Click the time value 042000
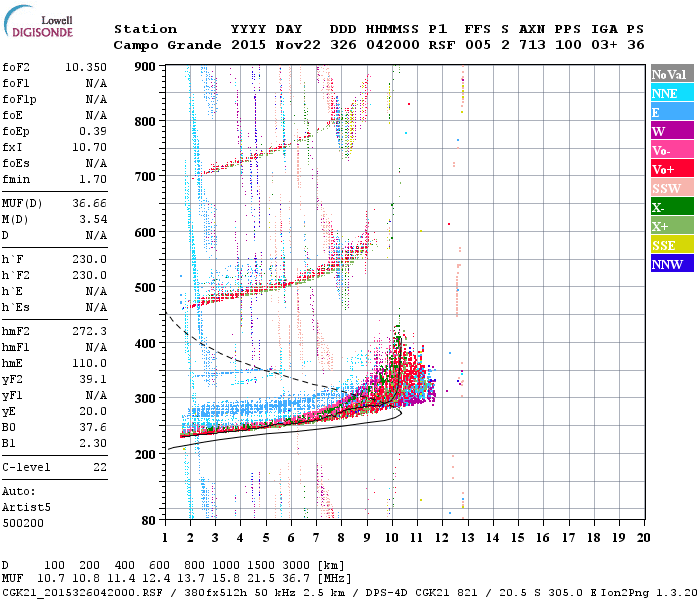Screen dimensions: 700x600 (x=392, y=45)
